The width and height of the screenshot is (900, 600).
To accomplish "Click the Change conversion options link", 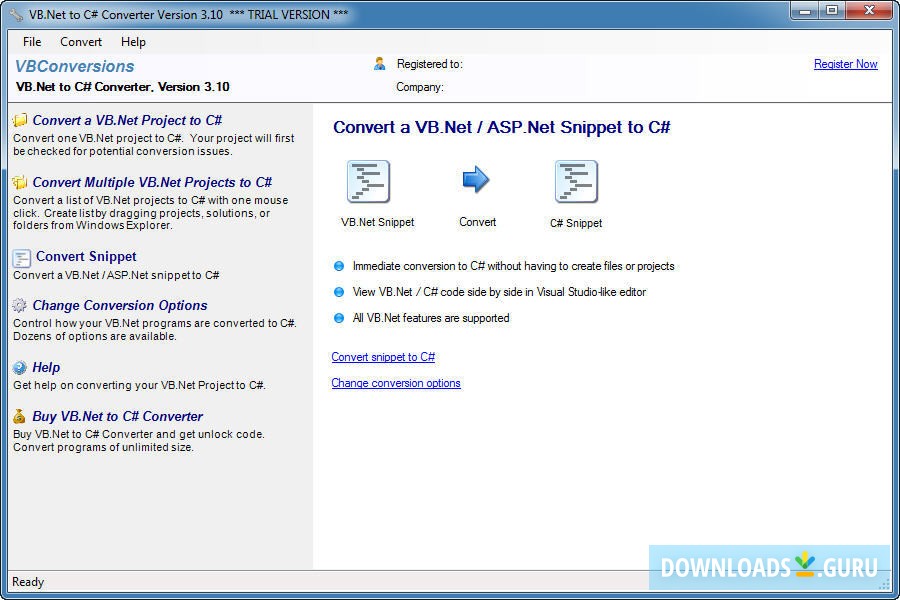I will coord(395,383).
